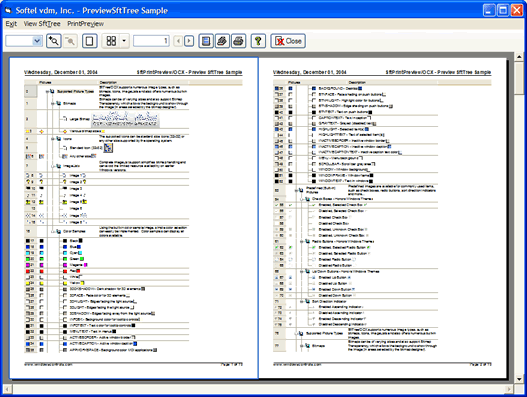Viewport: 527px width, 397px height.
Task: Expand the multi-page layout dropdown arrow
Action: tap(124, 41)
